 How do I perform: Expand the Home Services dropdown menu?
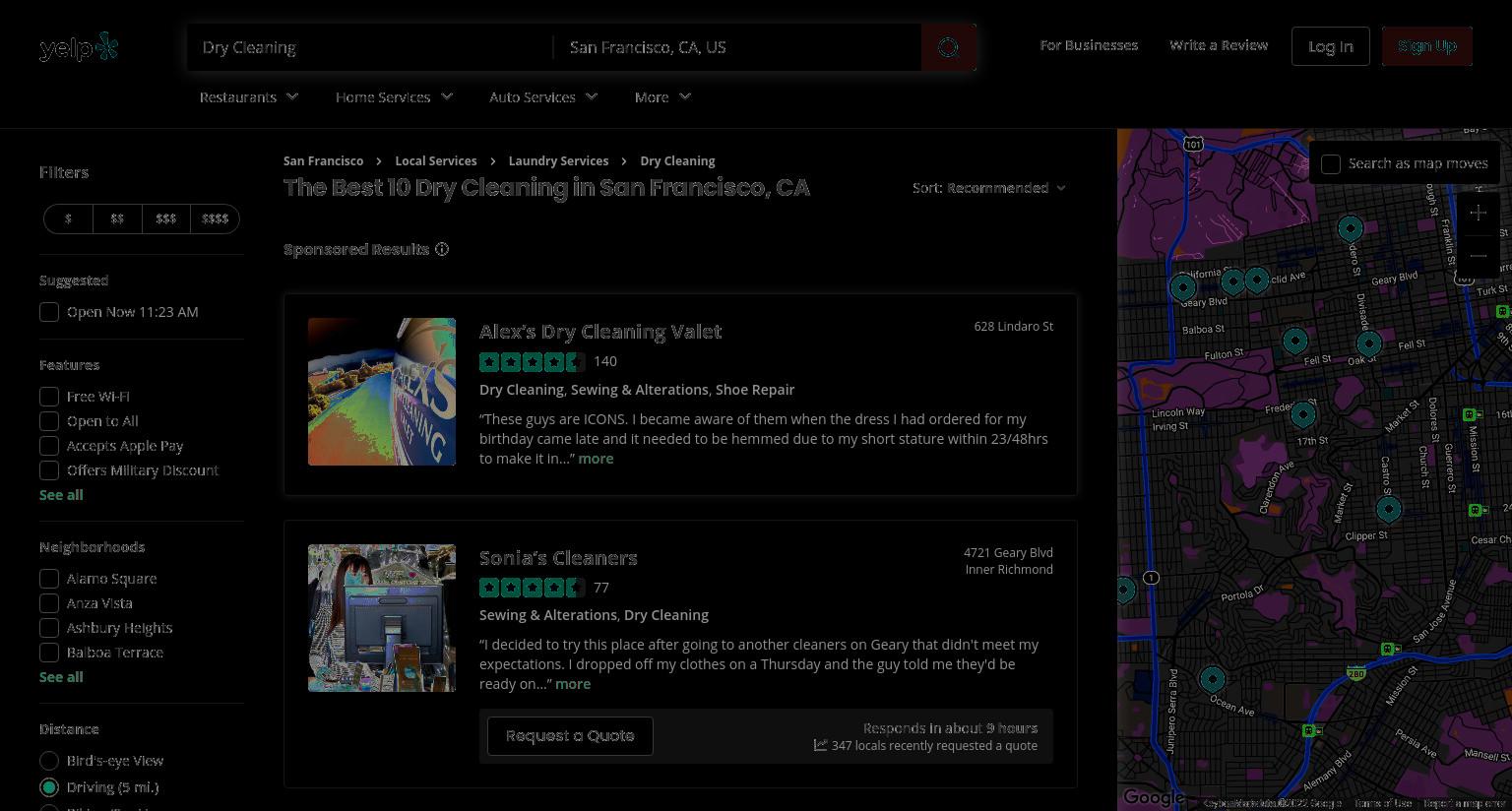coord(394,97)
